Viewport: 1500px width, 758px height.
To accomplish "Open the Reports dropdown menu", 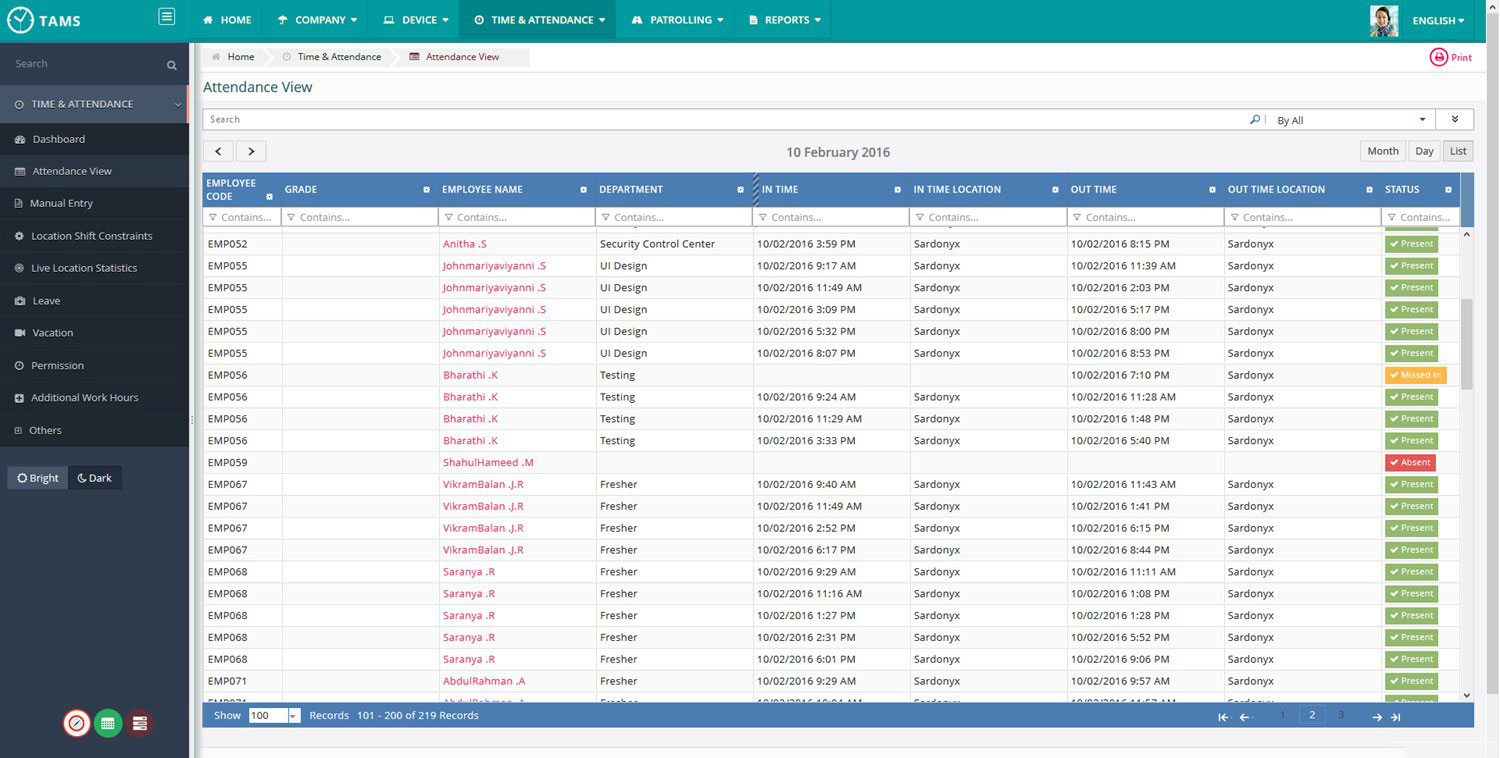I will [784, 20].
